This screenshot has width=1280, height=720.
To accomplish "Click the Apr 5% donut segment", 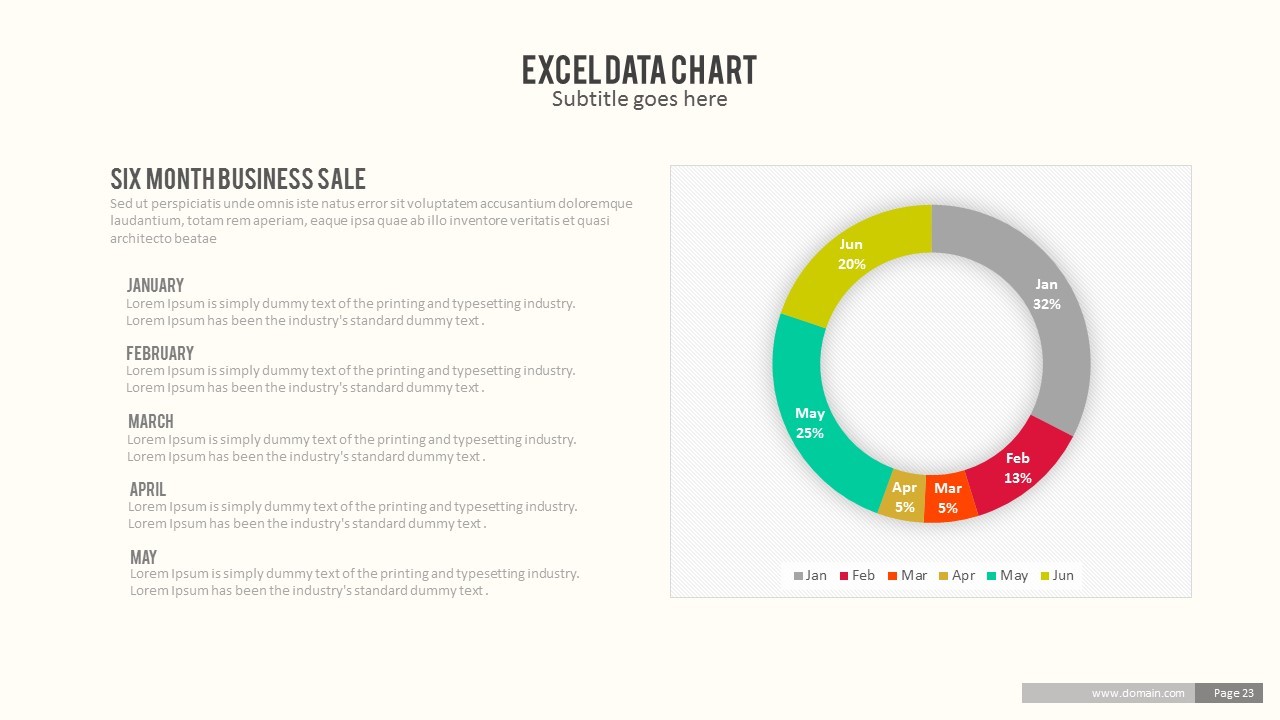I will 903,496.
